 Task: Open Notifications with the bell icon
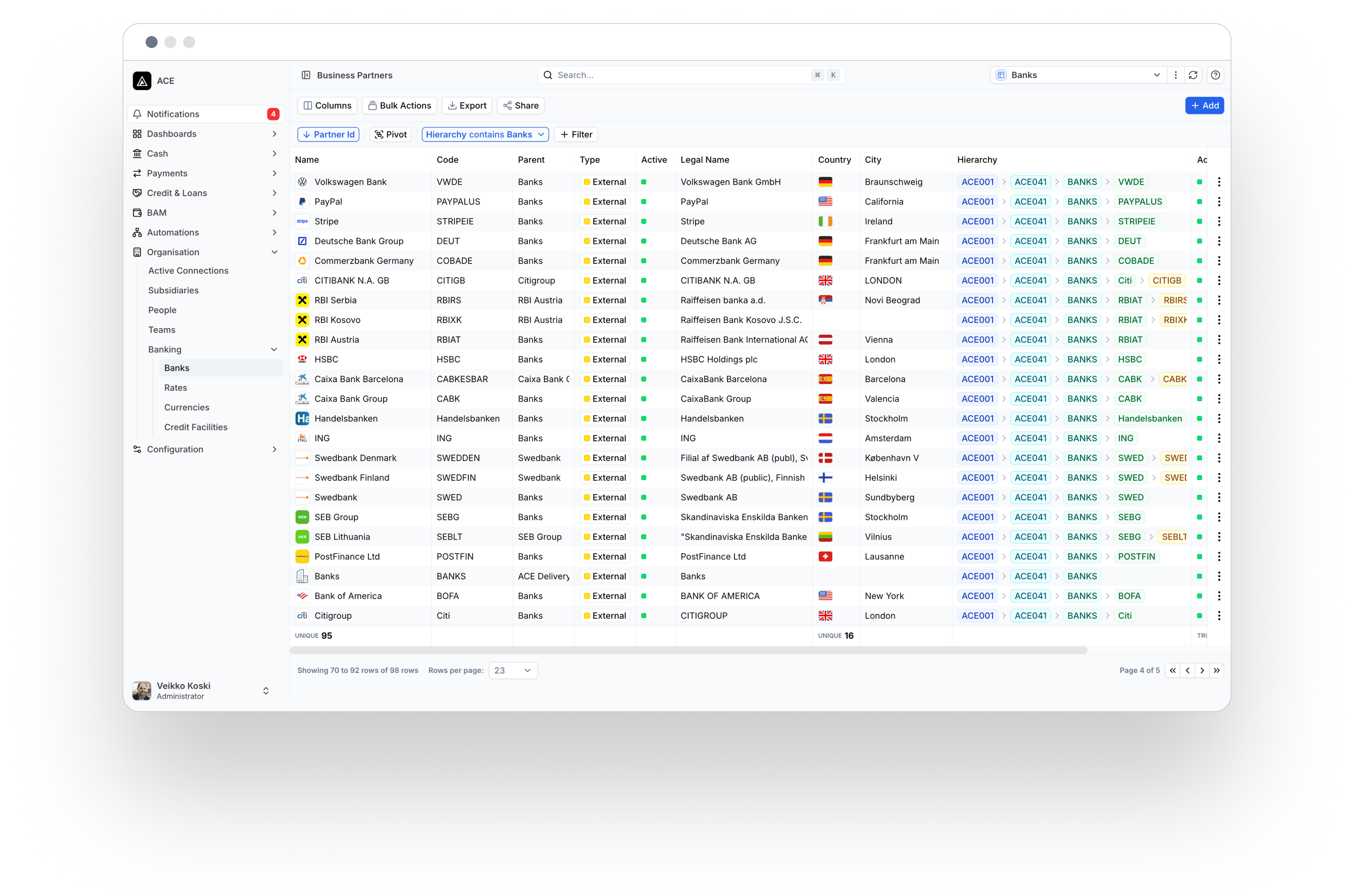click(x=137, y=114)
